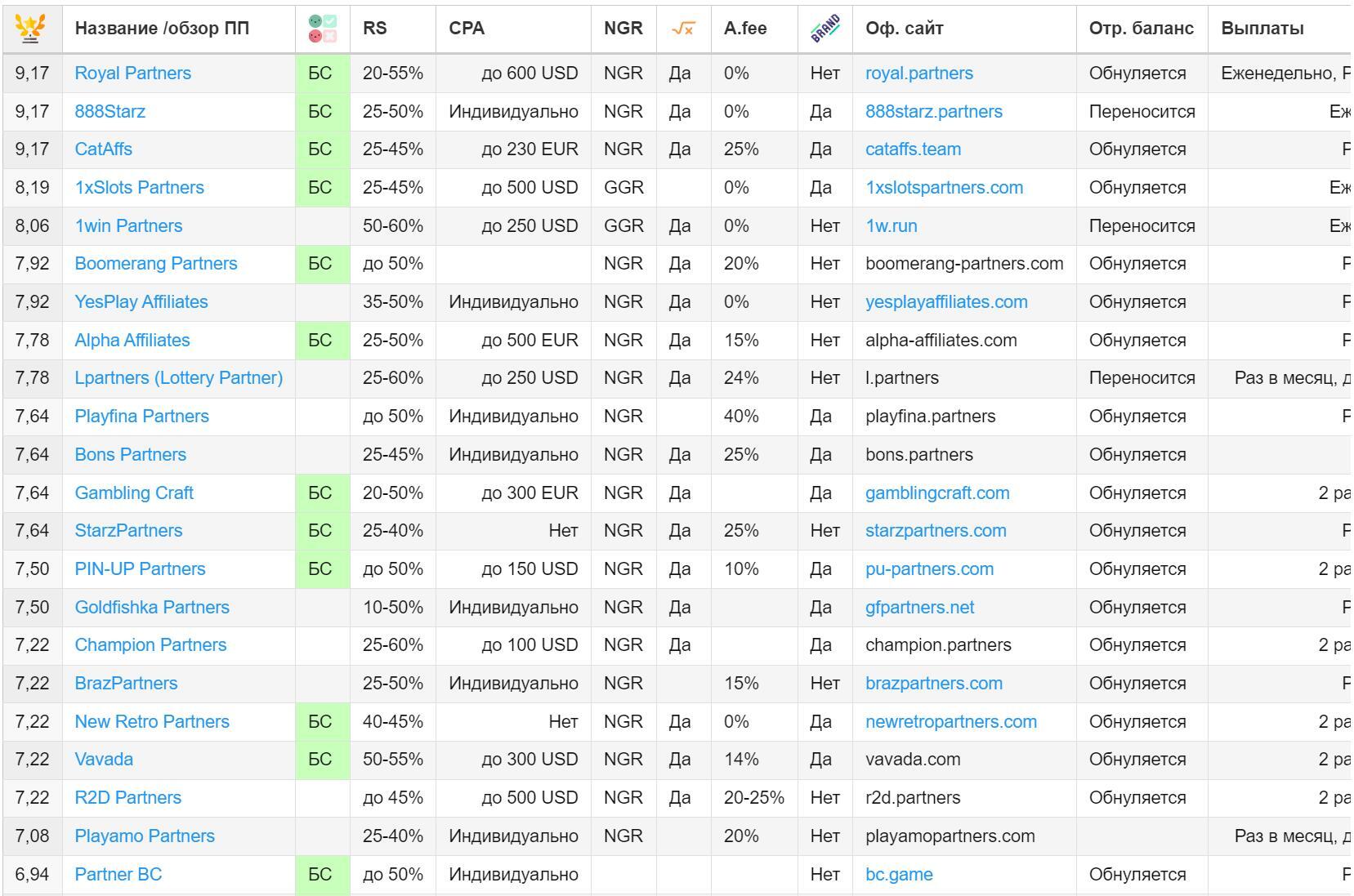
Task: Visit the bc.game site link
Action: (899, 874)
